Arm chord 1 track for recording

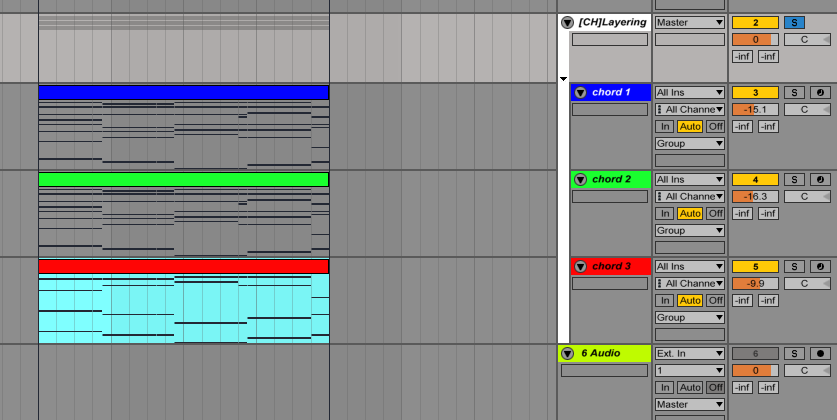(820, 92)
